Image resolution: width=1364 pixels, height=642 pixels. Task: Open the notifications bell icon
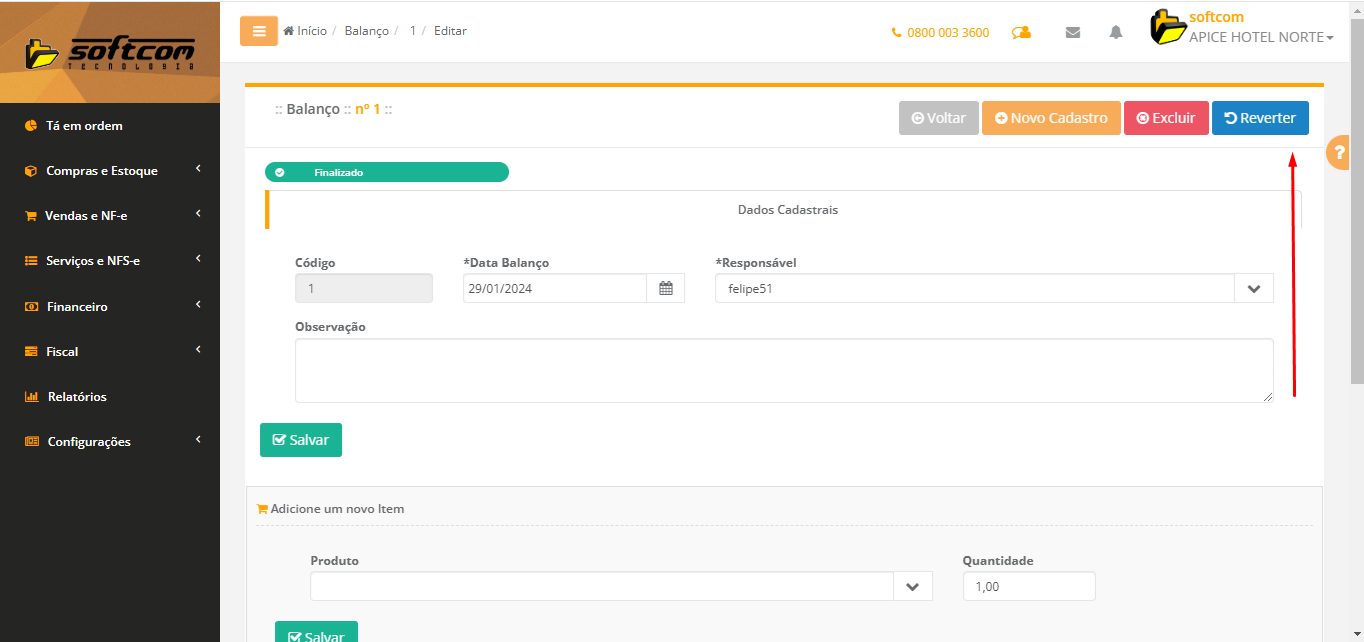[1116, 32]
